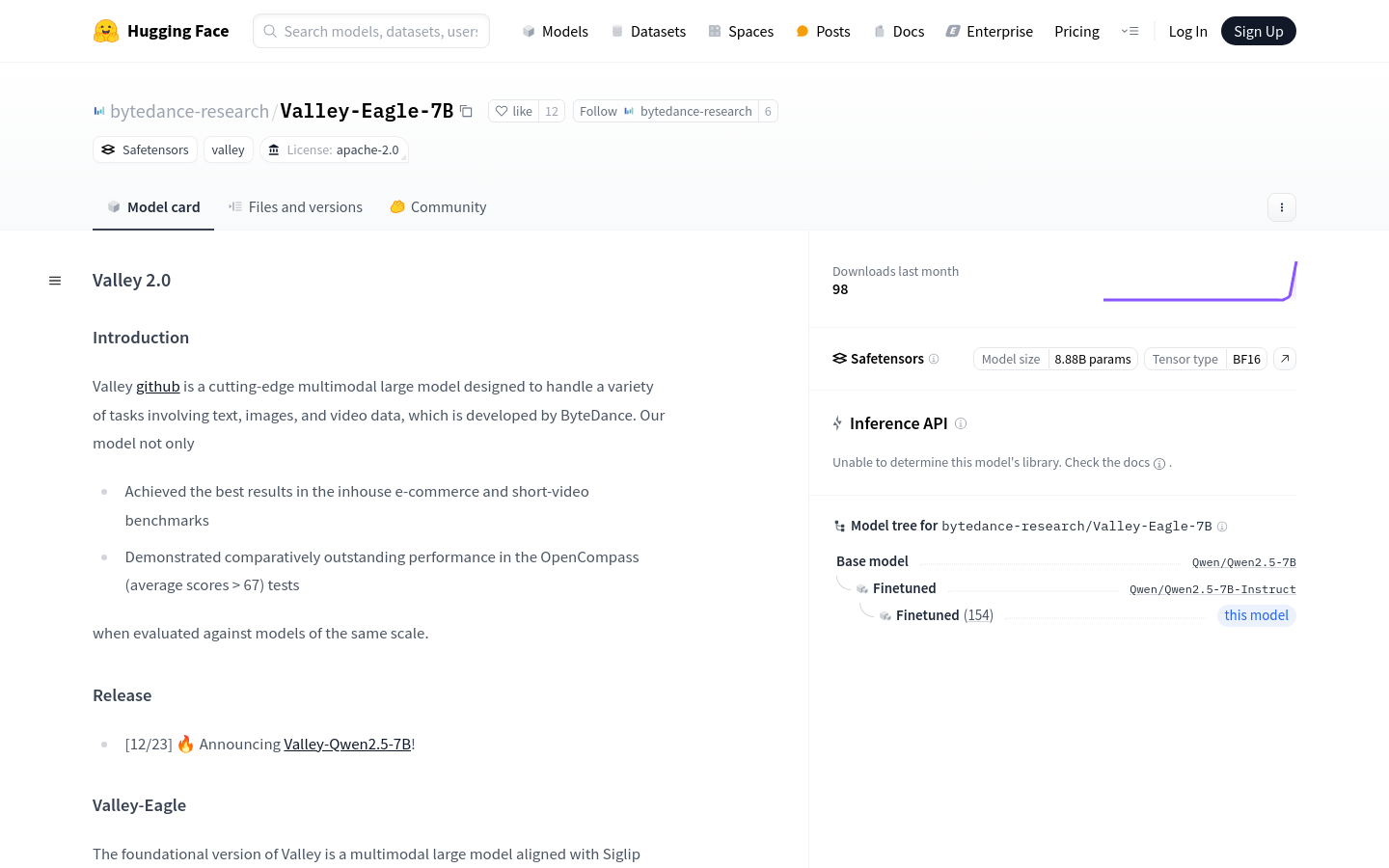Switch to Files and versions tab

[295, 206]
